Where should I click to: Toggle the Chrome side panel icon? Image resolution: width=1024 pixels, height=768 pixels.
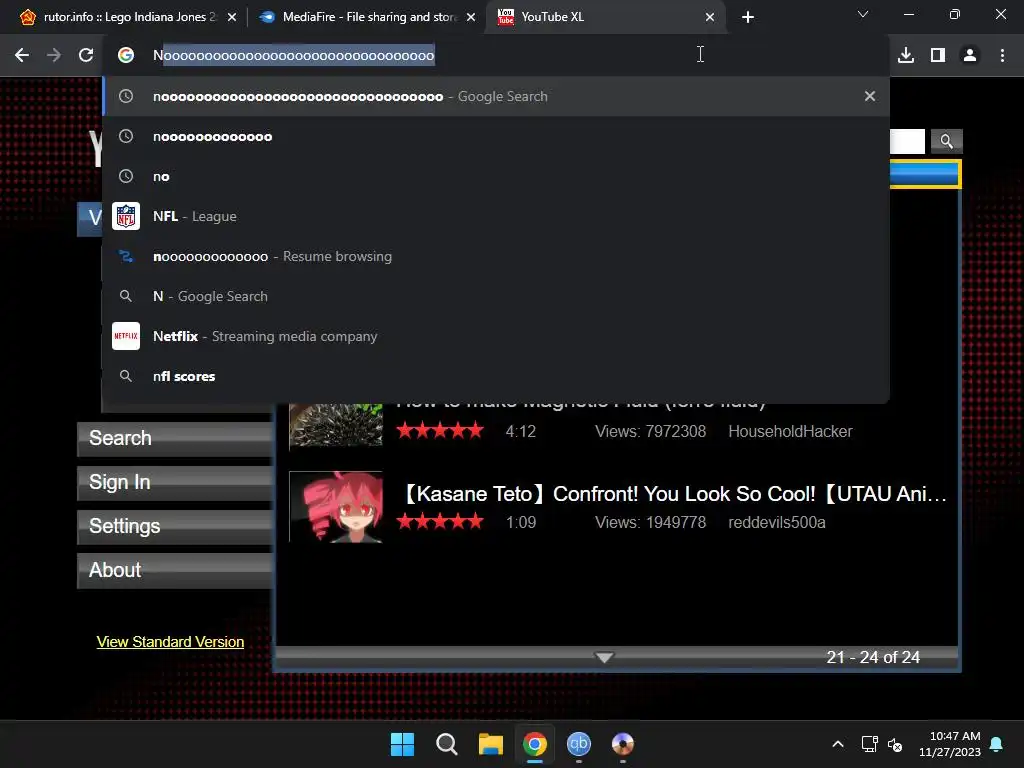tap(938, 55)
